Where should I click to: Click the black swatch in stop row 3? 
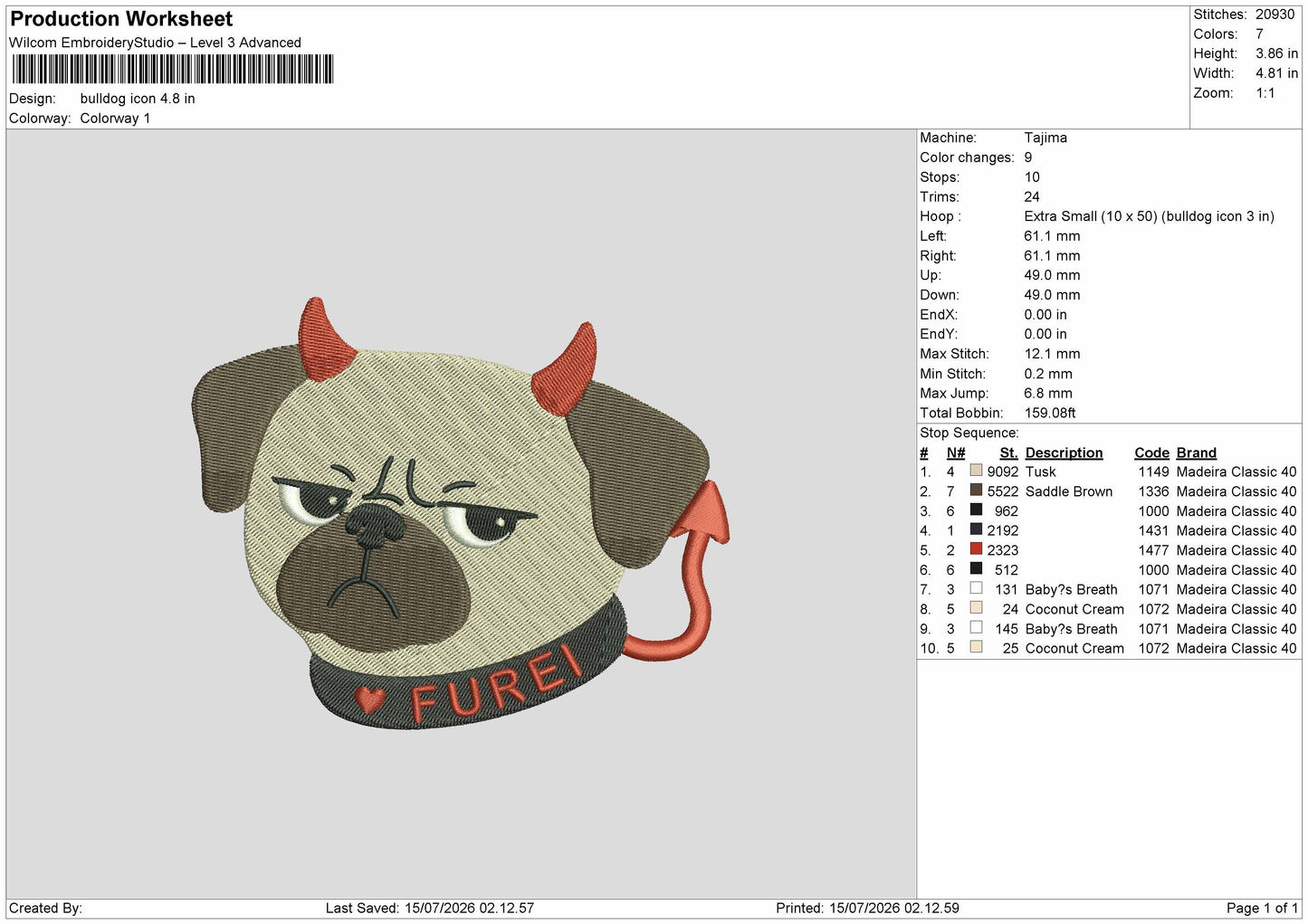point(976,510)
